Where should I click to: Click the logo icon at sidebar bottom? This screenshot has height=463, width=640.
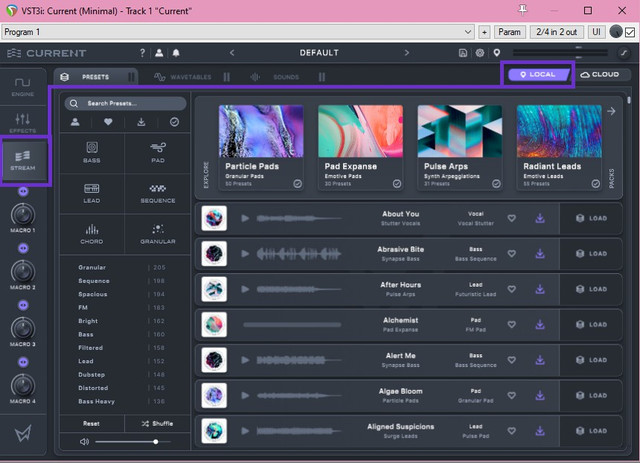[23, 433]
